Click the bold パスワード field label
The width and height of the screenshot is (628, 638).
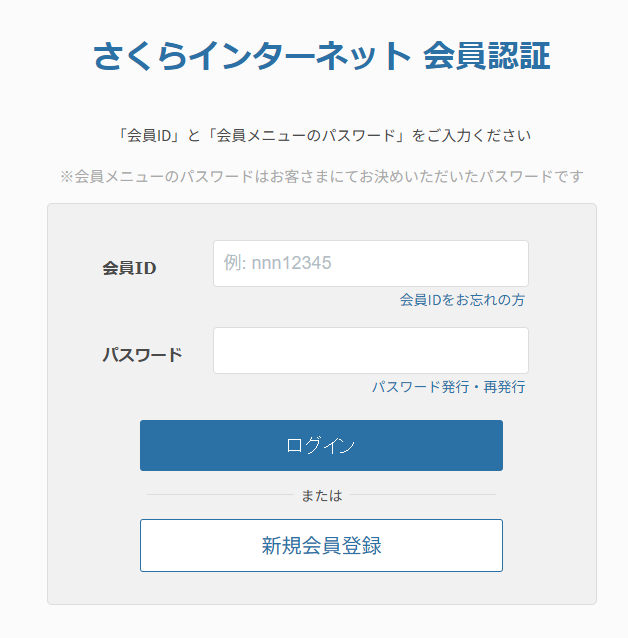(142, 355)
